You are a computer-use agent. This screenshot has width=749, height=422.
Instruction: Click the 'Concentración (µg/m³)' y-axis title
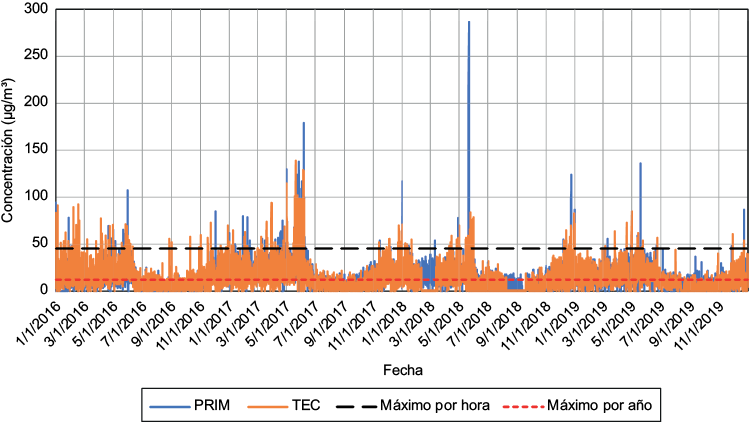(x=8, y=150)
